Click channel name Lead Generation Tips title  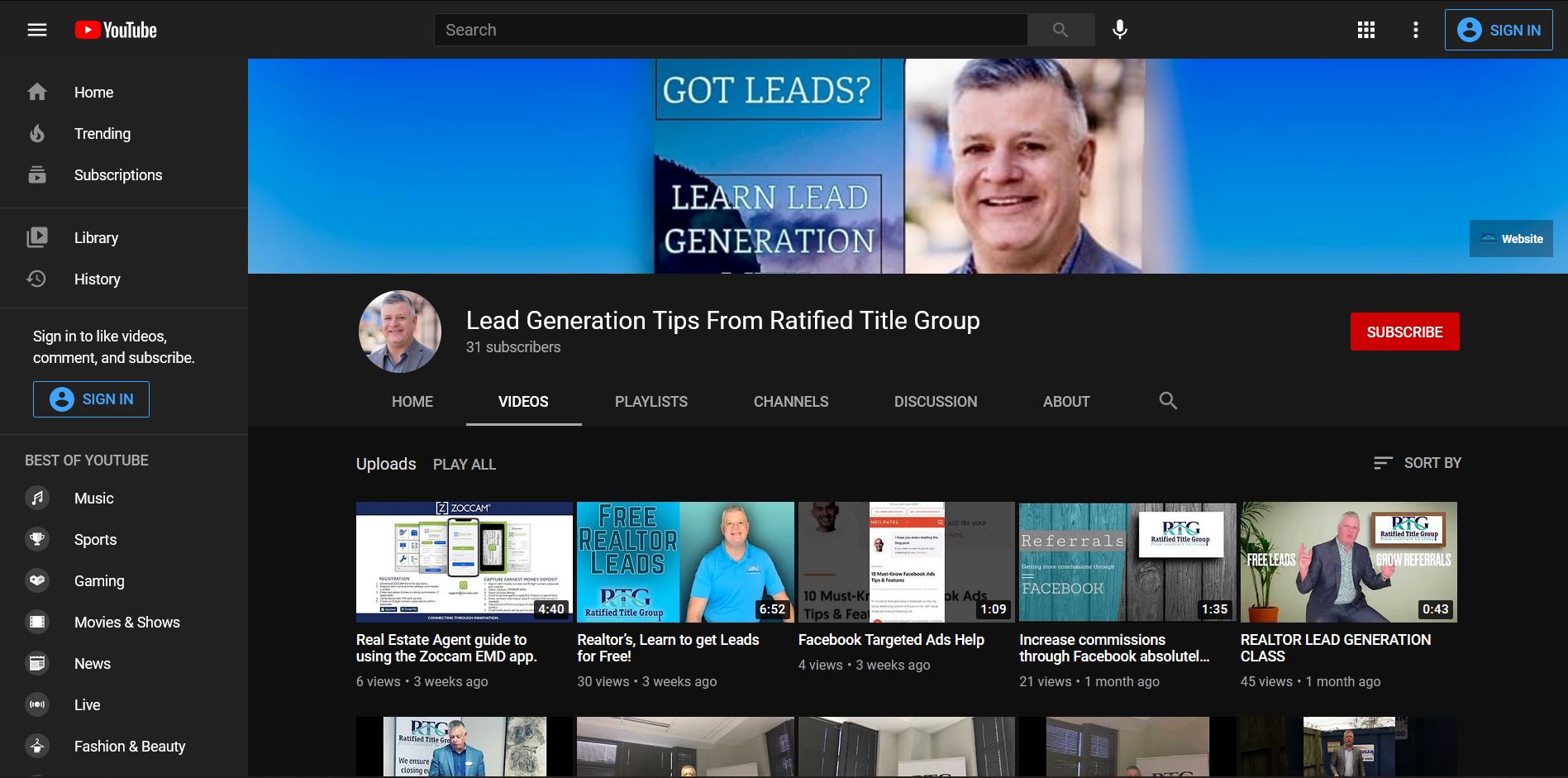coord(723,320)
